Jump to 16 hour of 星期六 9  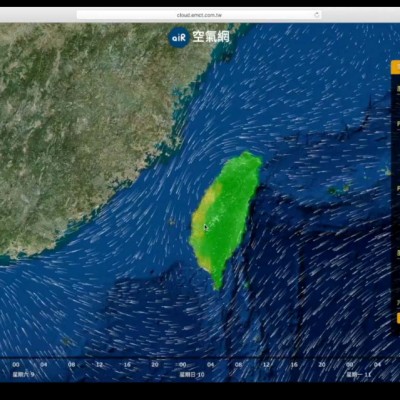[127, 365]
